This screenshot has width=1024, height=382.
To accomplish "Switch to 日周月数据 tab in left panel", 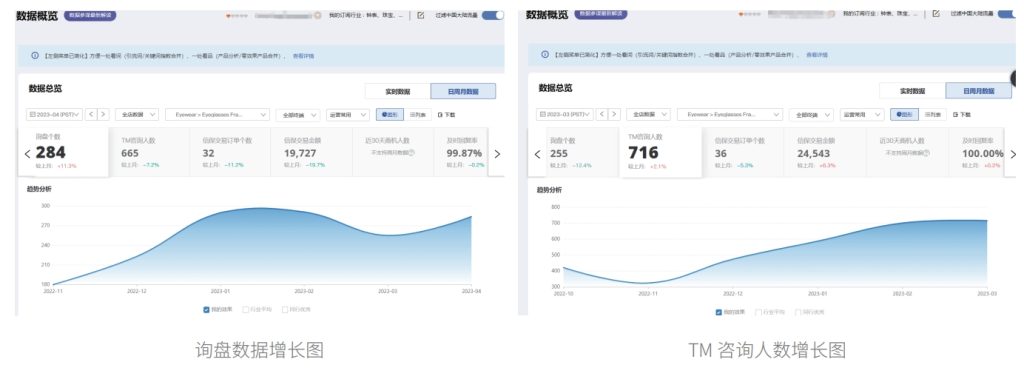I will pos(463,91).
